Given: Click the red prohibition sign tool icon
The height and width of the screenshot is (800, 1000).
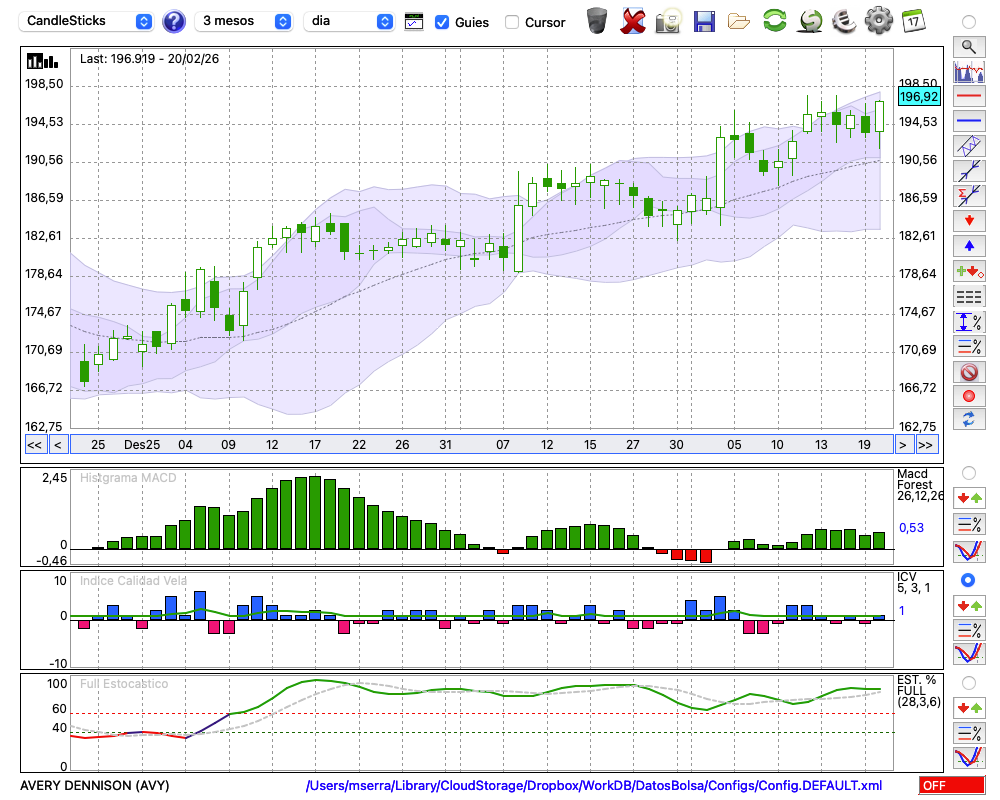Looking at the screenshot, I should click(968, 372).
